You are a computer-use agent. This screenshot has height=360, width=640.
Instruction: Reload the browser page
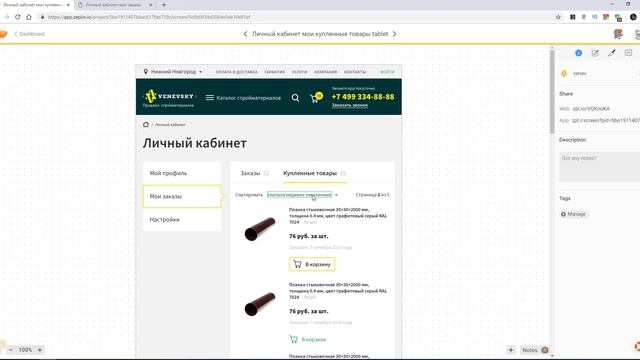pos(18,17)
